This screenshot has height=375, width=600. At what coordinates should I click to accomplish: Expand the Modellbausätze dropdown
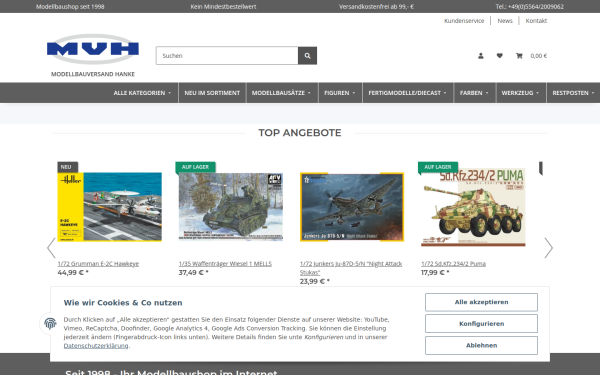(x=281, y=93)
